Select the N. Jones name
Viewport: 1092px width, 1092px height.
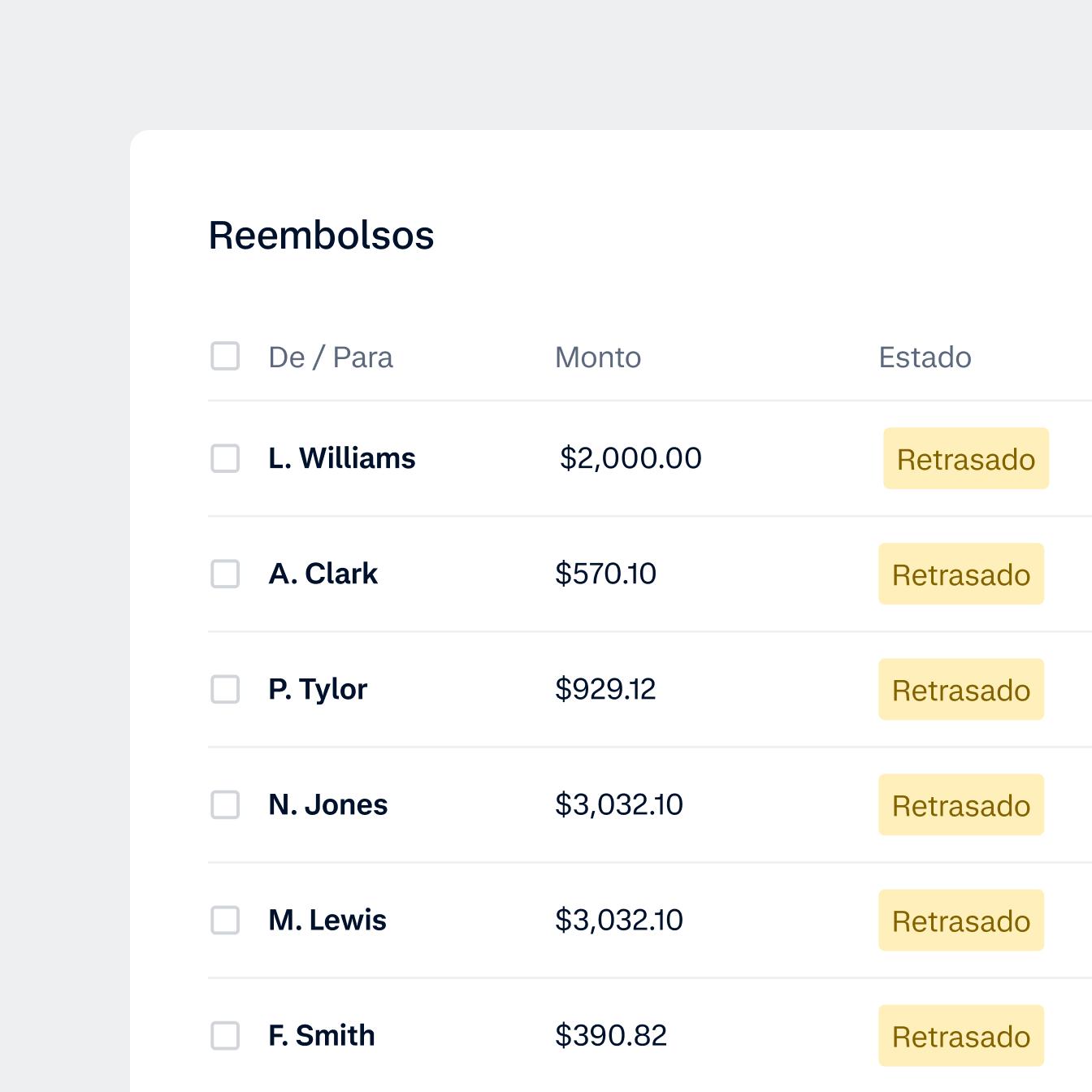pos(327,804)
